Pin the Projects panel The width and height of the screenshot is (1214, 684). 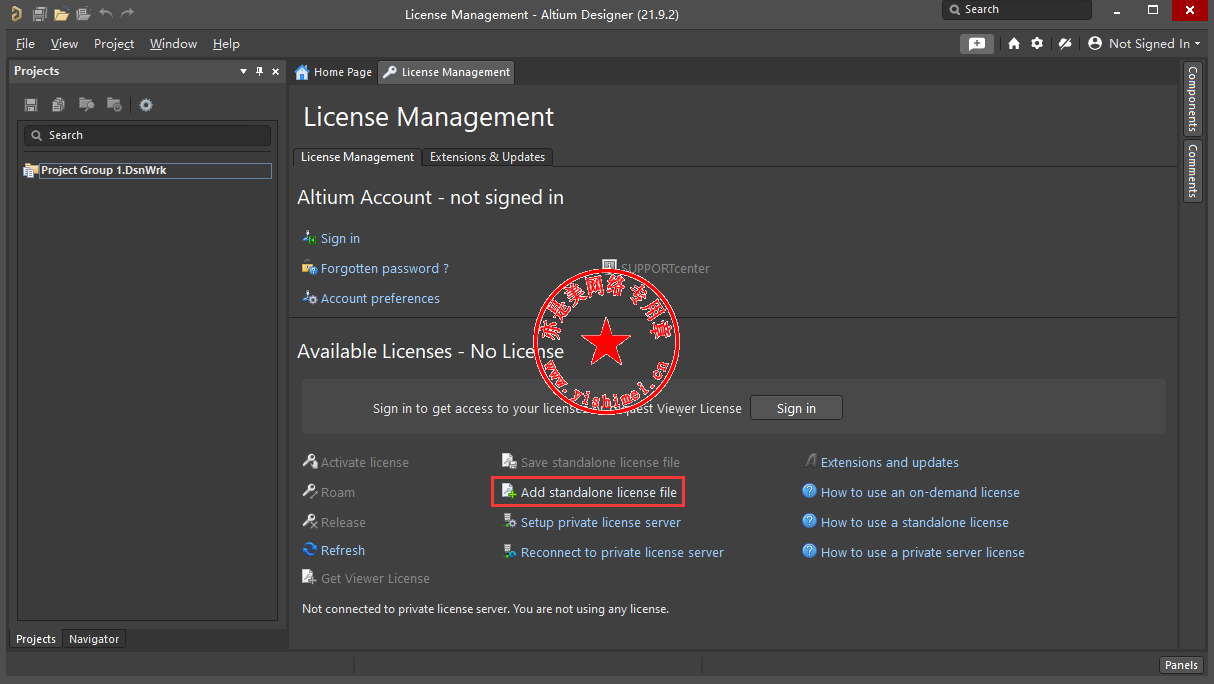pyautogui.click(x=260, y=71)
